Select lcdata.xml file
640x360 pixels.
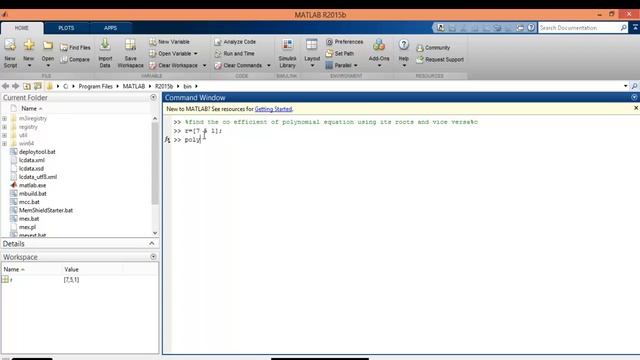coord(32,160)
